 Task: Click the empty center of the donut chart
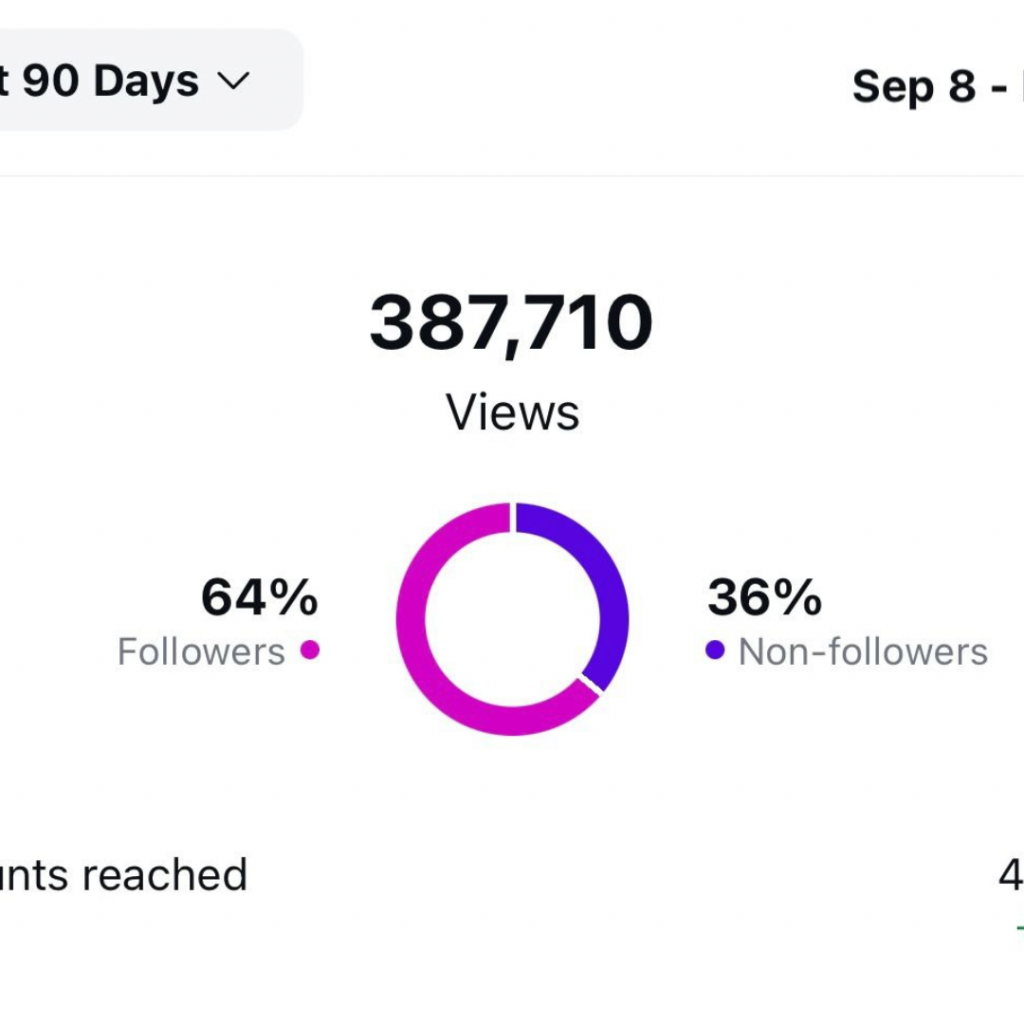click(513, 618)
